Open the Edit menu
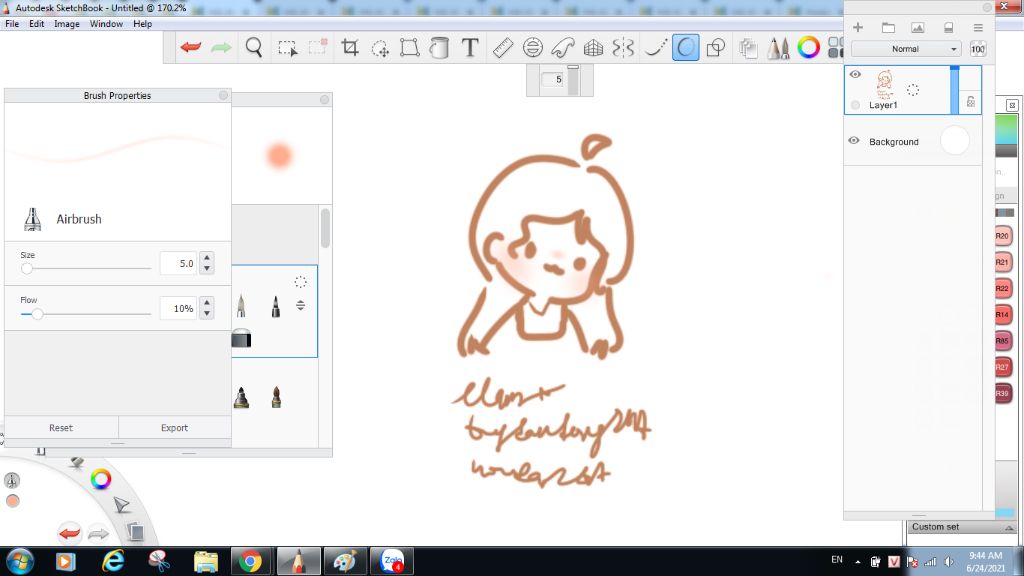Screen dimensions: 1024x576 [37, 24]
